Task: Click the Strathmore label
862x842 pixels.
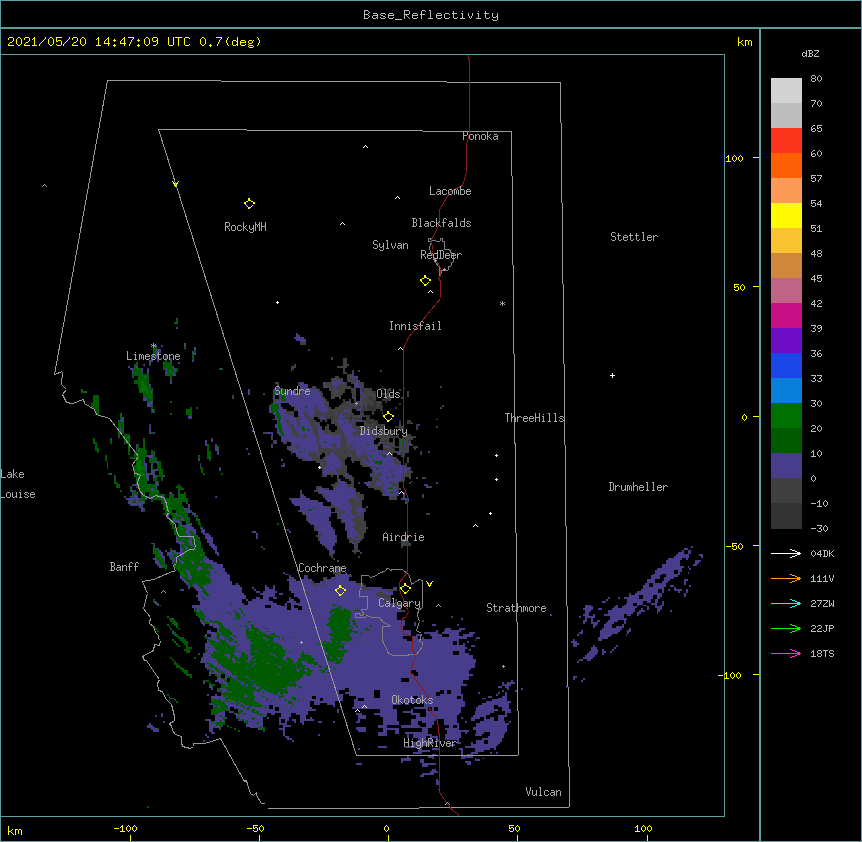Action: [x=516, y=608]
